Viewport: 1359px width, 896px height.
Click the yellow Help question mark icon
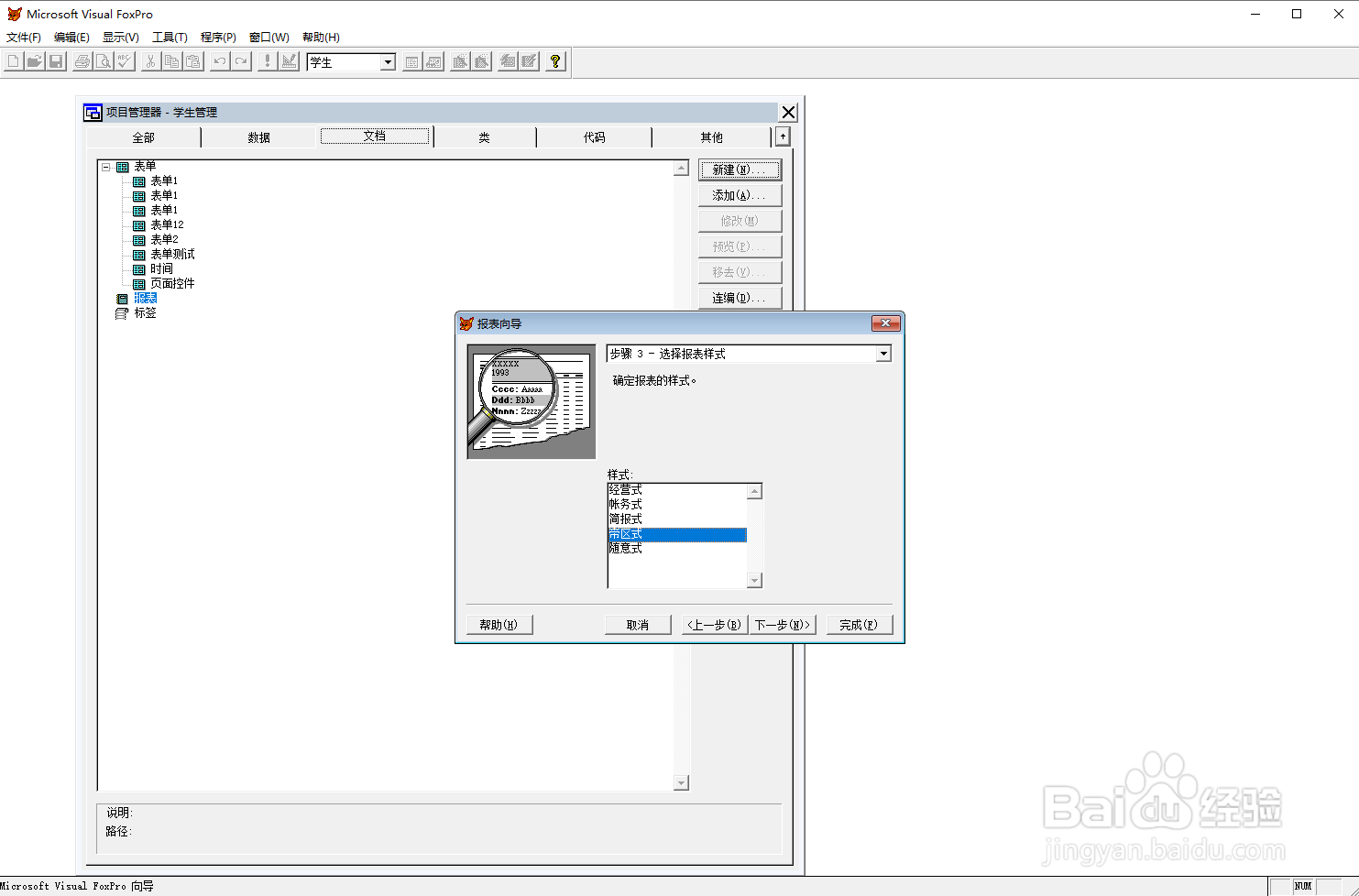[x=555, y=61]
